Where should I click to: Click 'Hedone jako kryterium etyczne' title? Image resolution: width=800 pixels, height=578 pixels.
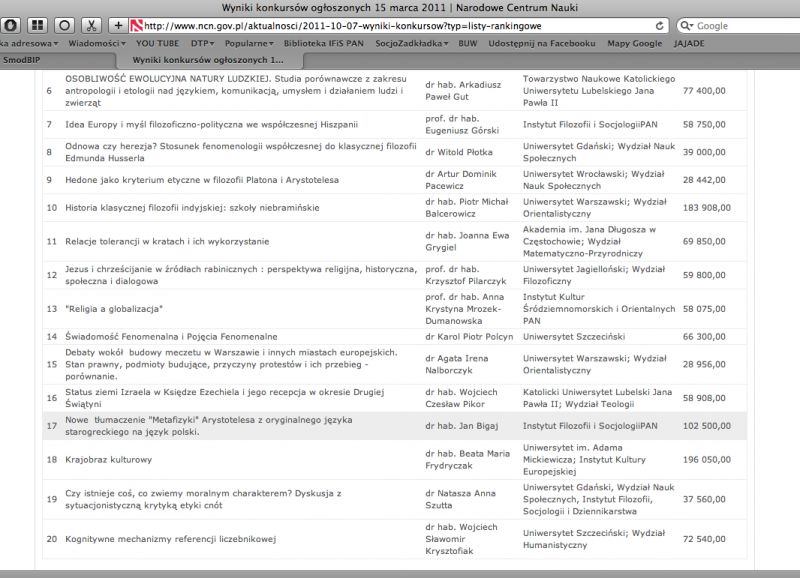[x=202, y=180]
